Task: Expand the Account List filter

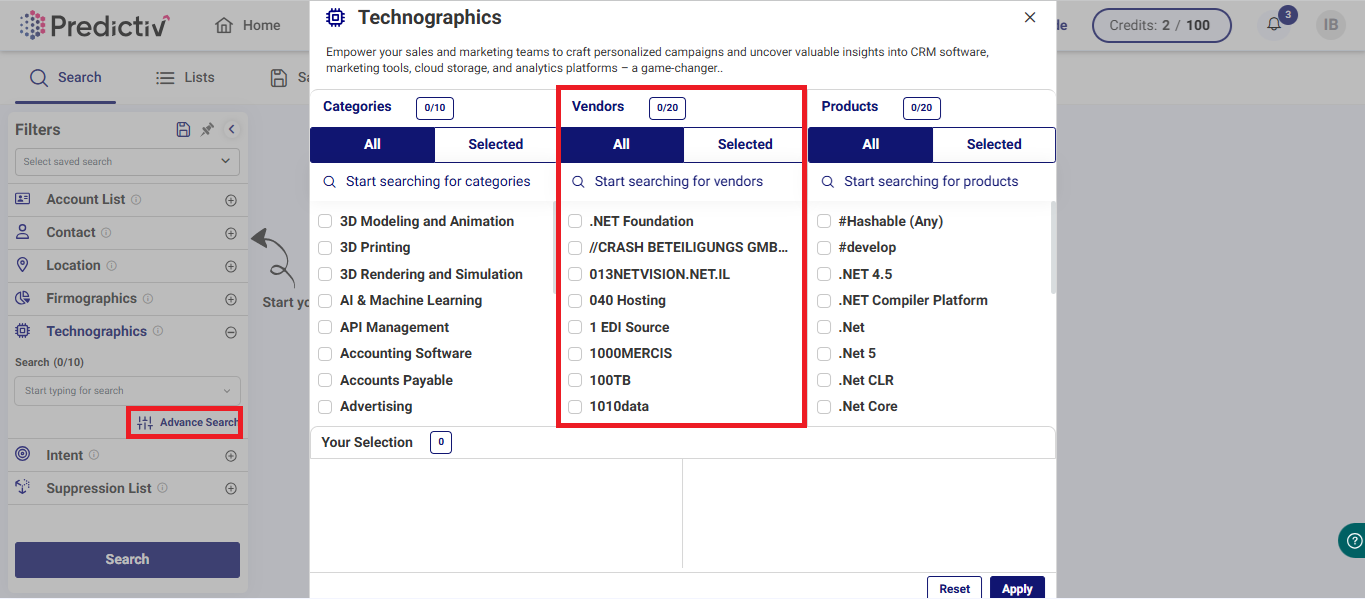Action: 231,200
